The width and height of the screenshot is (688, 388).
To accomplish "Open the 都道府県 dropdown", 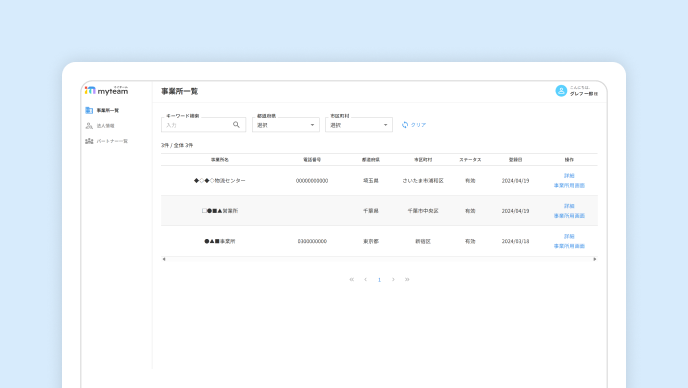I will [x=286, y=125].
